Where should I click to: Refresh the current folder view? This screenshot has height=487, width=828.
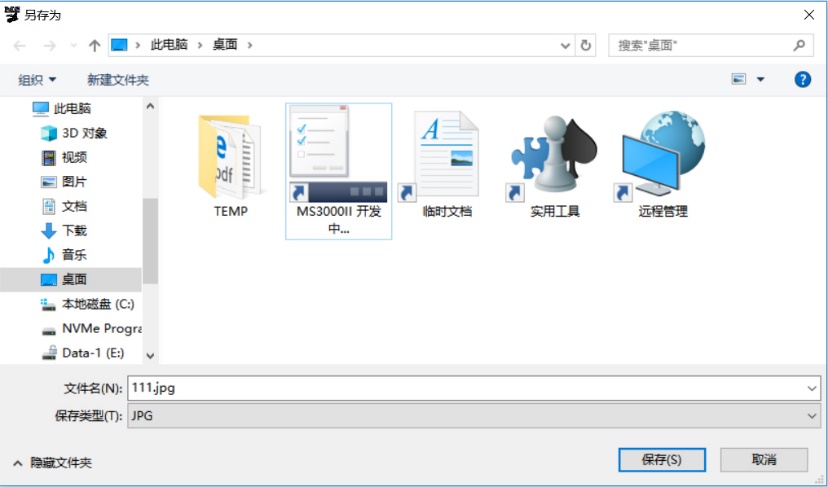pos(586,45)
